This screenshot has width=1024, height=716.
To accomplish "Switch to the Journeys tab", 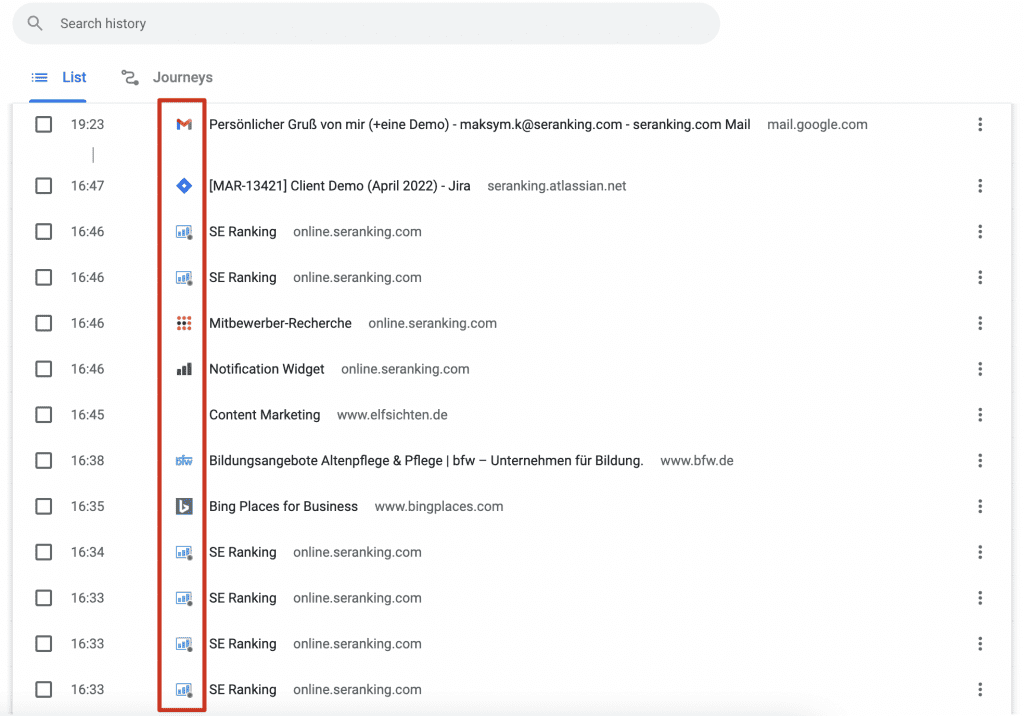I will 182,77.
